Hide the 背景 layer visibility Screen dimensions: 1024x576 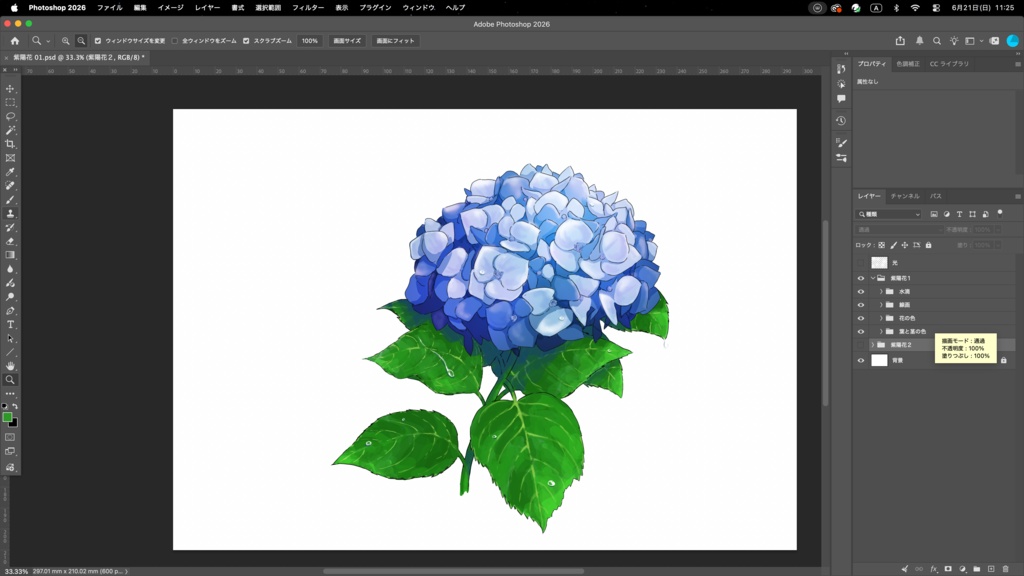861,360
